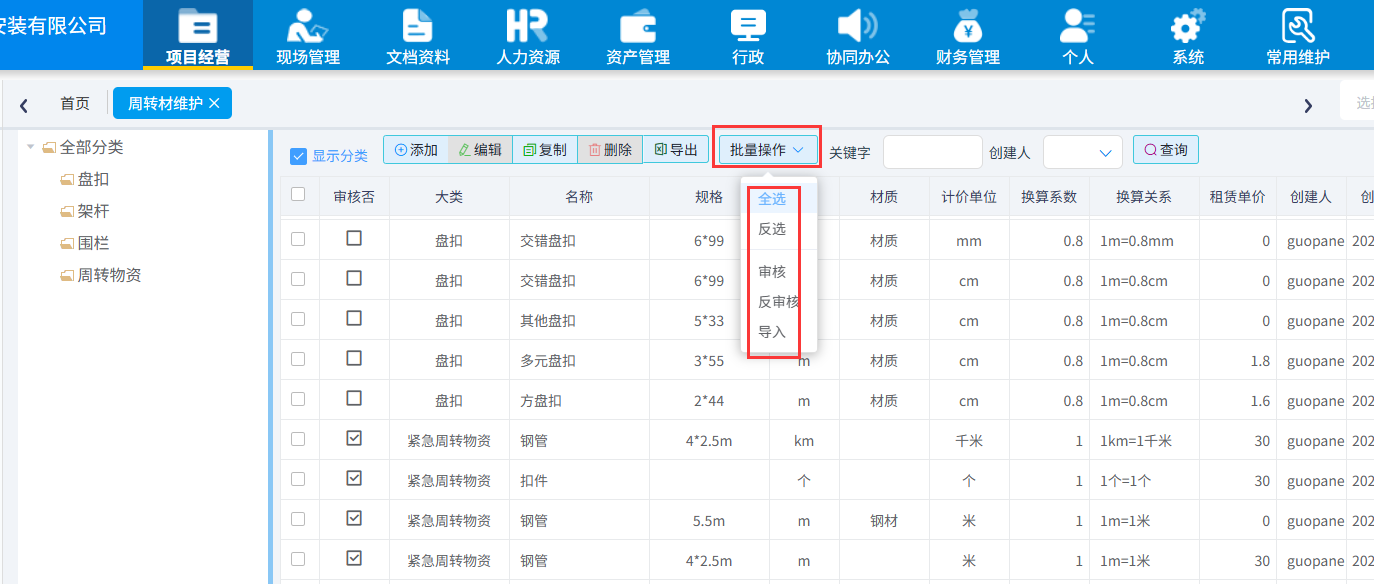Click the 导出 button
The height and width of the screenshot is (584, 1374).
[x=675, y=150]
